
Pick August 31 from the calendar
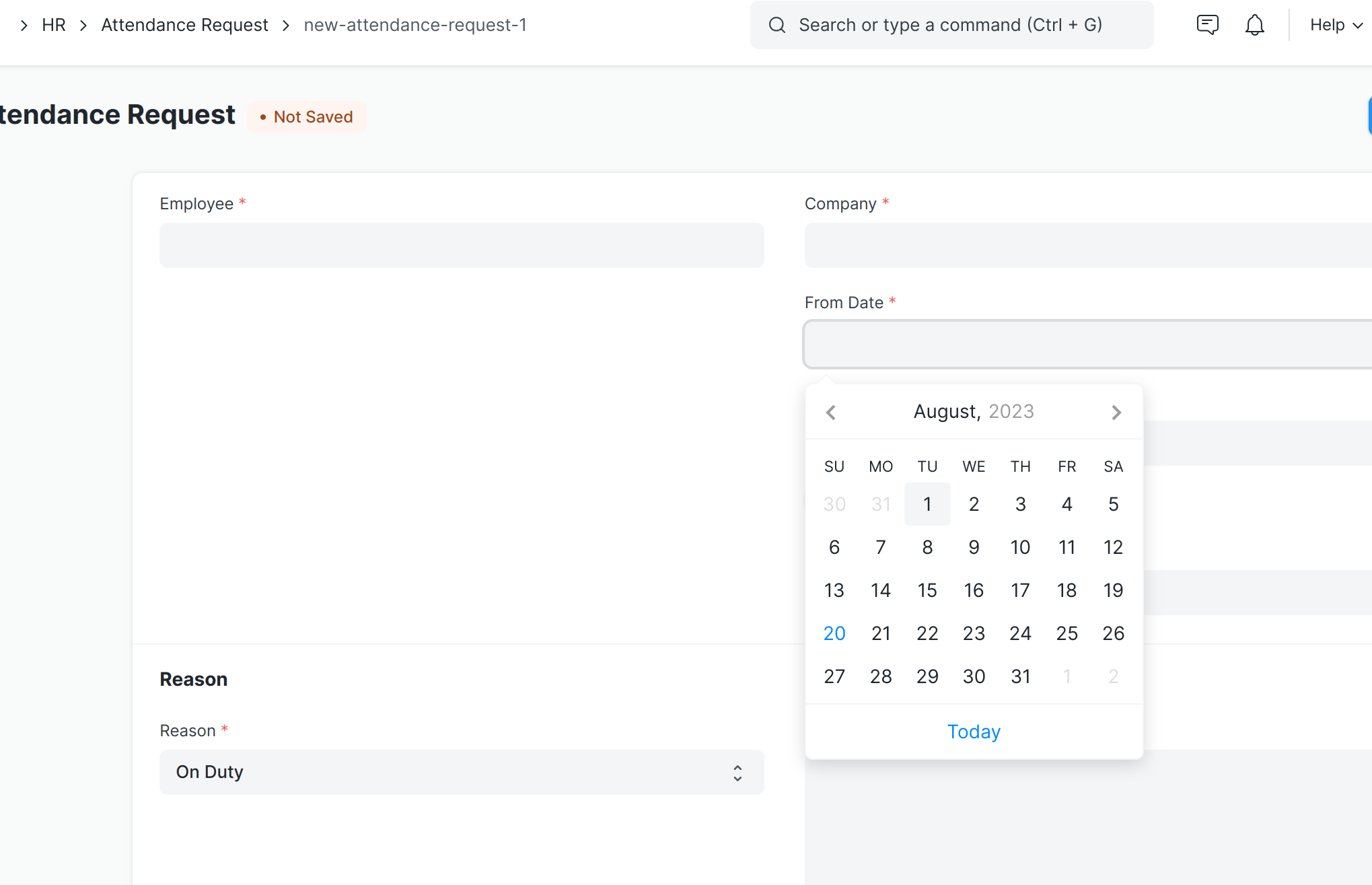click(x=1020, y=676)
